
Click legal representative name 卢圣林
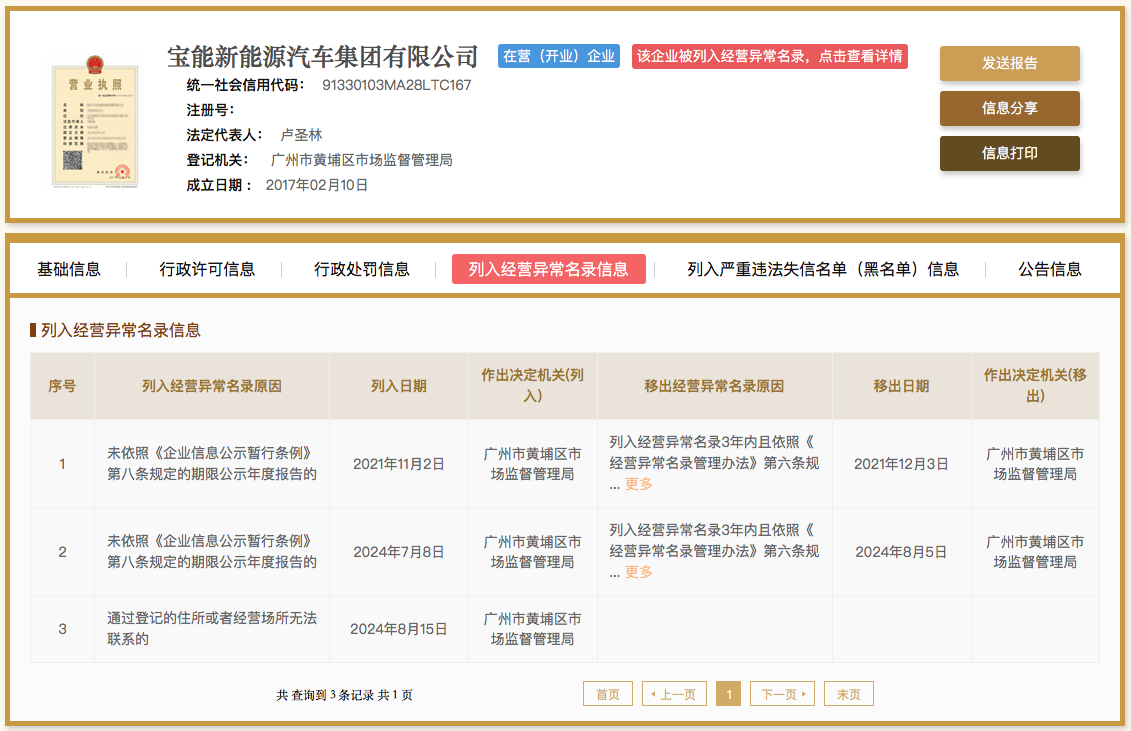(301, 135)
